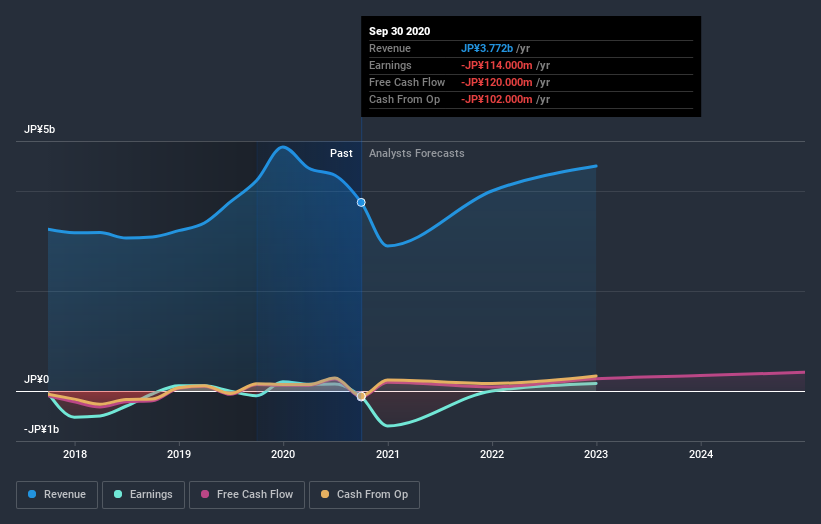Viewport: 821px width, 524px height.
Task: Click the JP¥3.772b revenue value
Action: coord(487,48)
